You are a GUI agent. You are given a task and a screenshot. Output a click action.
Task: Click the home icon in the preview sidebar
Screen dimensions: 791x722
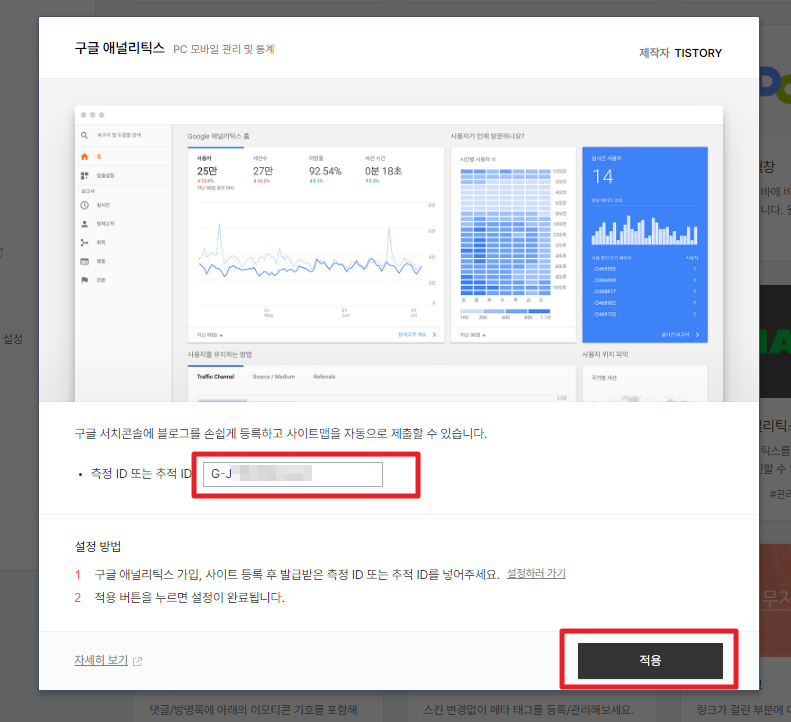(84, 157)
